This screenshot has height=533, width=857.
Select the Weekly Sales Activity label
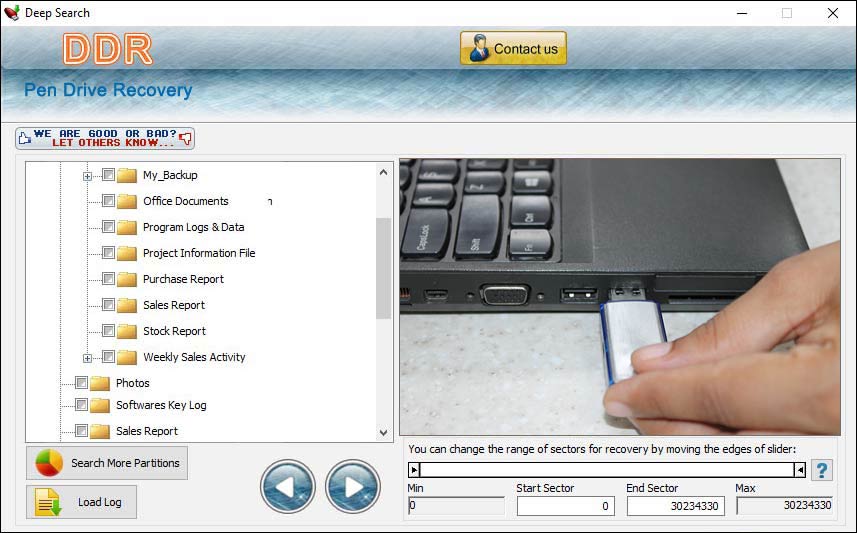[x=194, y=357]
